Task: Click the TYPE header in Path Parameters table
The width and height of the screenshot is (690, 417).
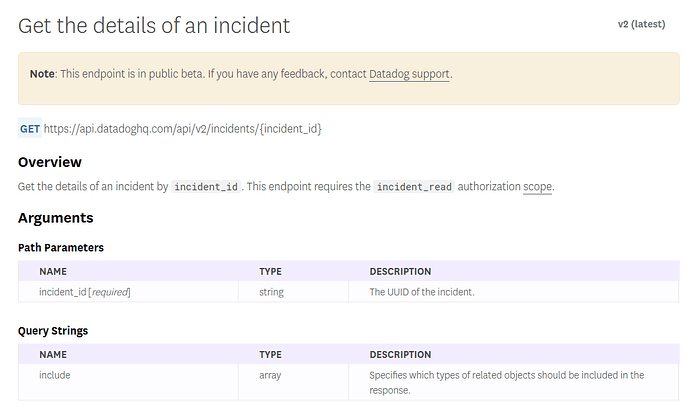Action: pos(270,271)
